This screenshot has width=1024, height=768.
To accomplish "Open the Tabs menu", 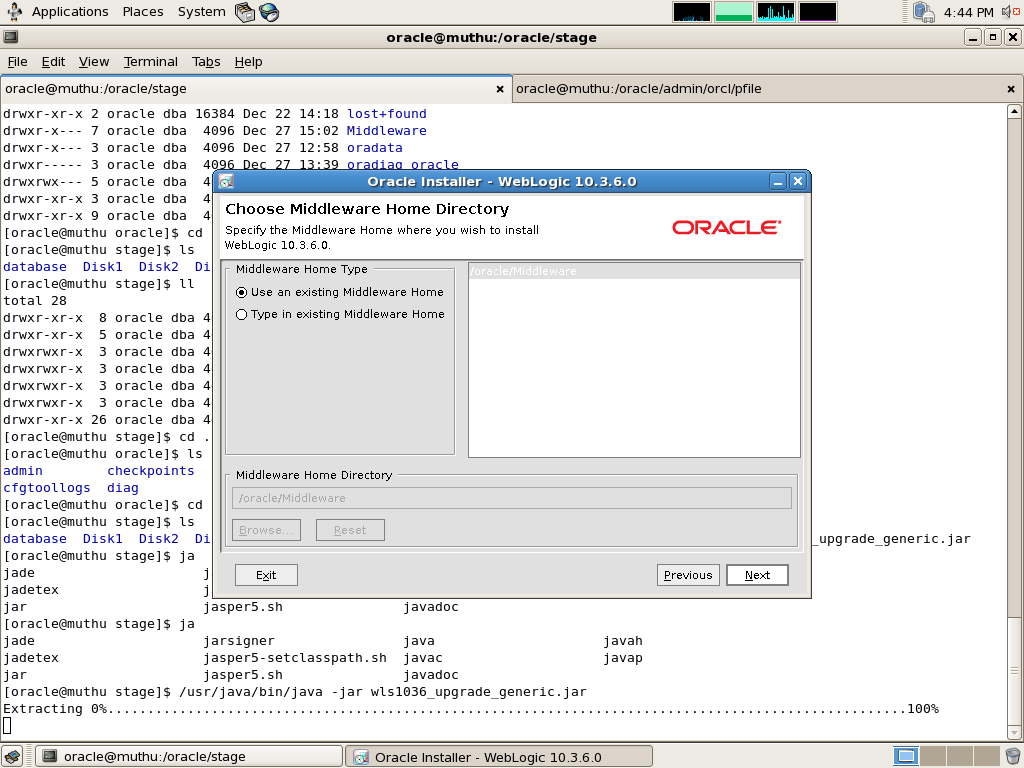I will pyautogui.click(x=206, y=61).
